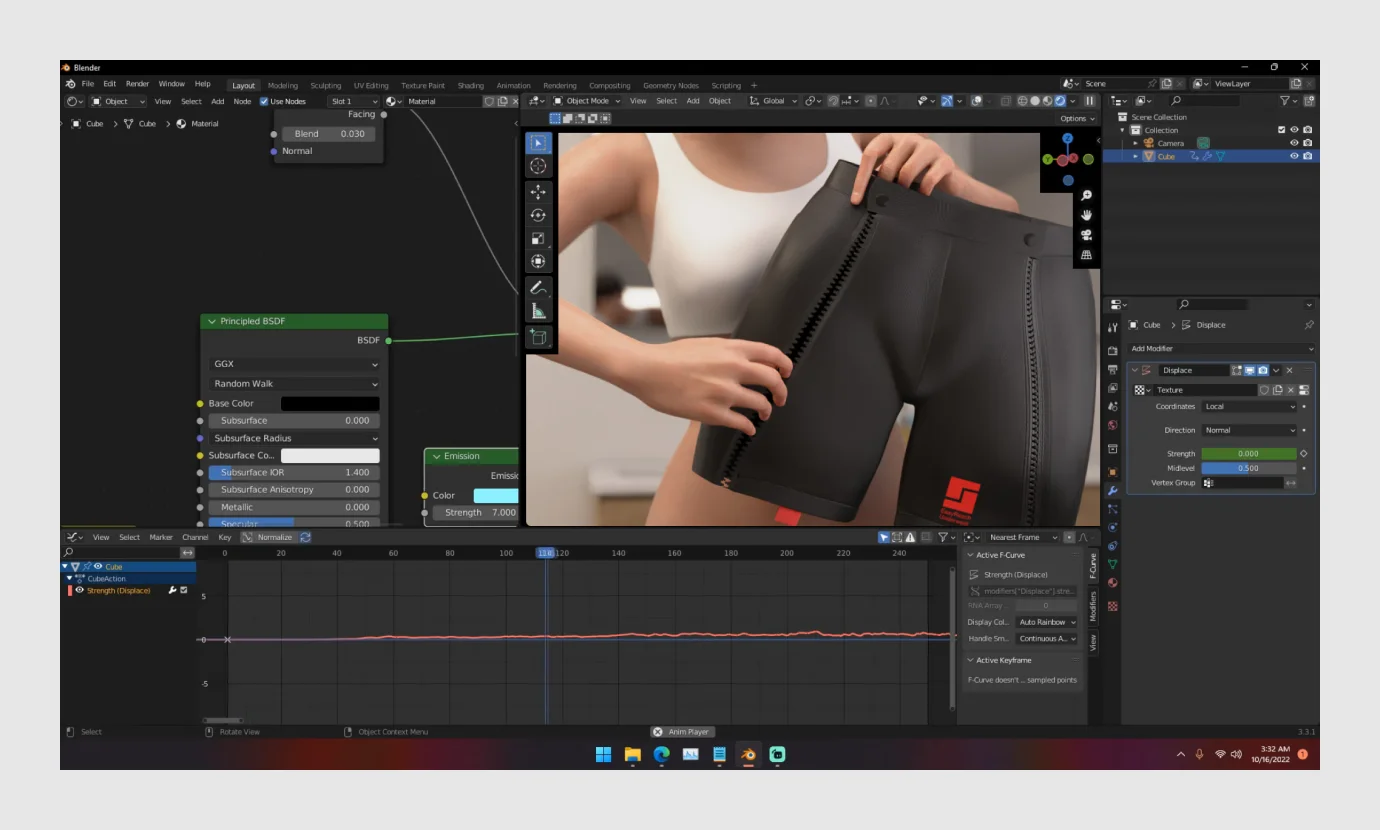Open the Render properties tab
Viewport: 1380px width, 830px height.
click(1112, 351)
